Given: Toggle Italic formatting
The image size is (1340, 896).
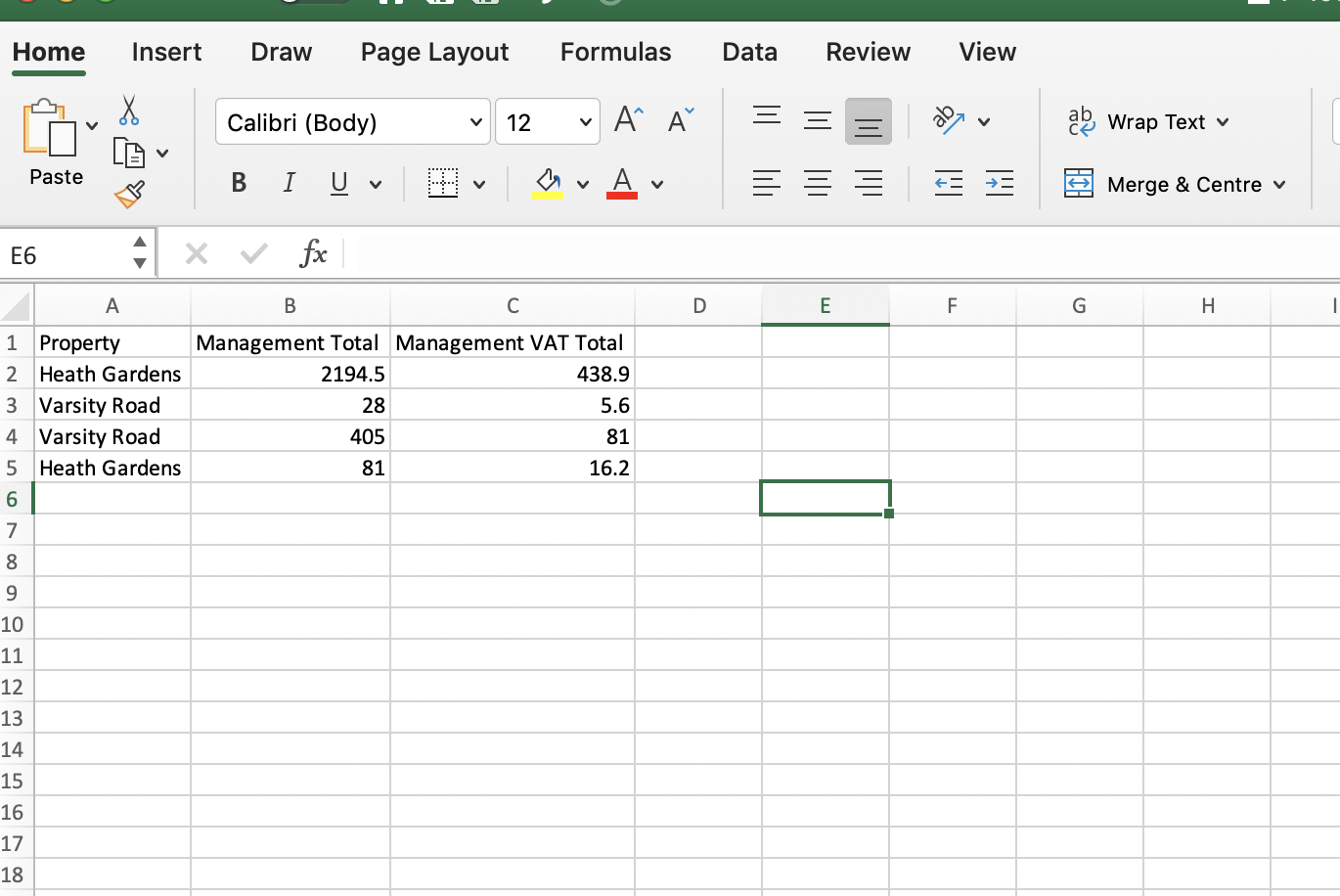Looking at the screenshot, I should click(289, 183).
